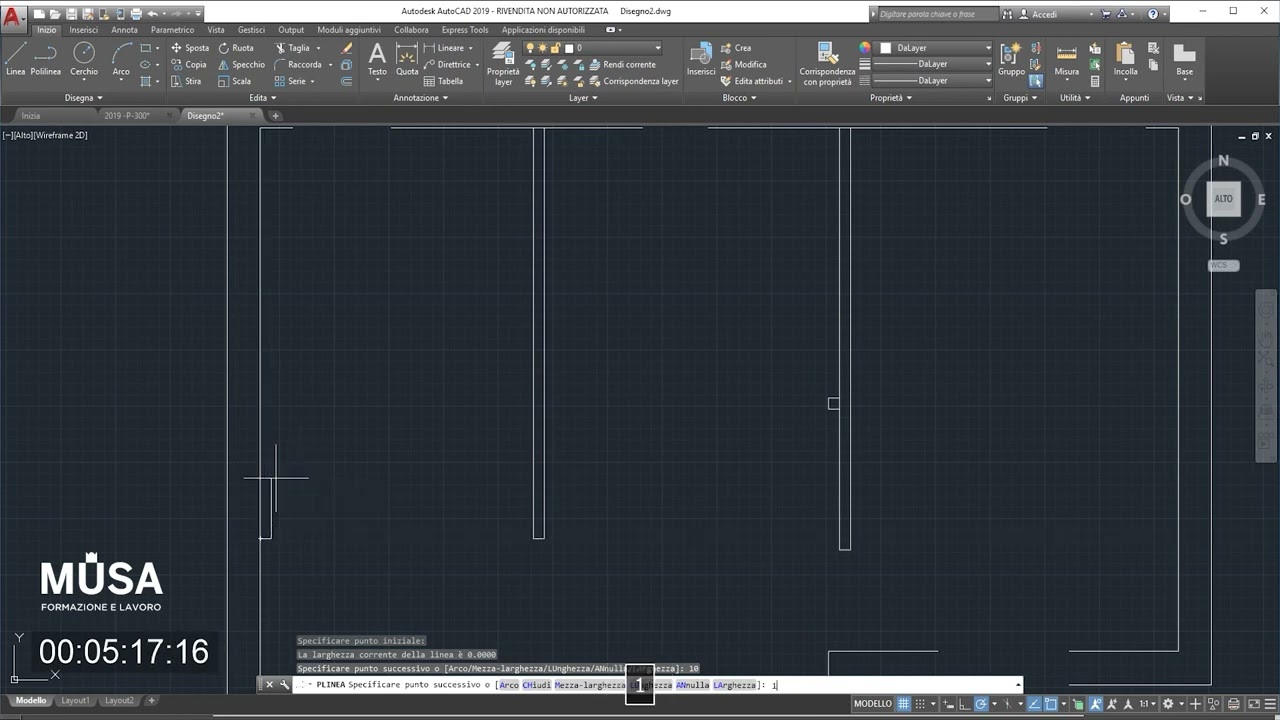Open the Express Tools ribbon tab

tap(465, 30)
